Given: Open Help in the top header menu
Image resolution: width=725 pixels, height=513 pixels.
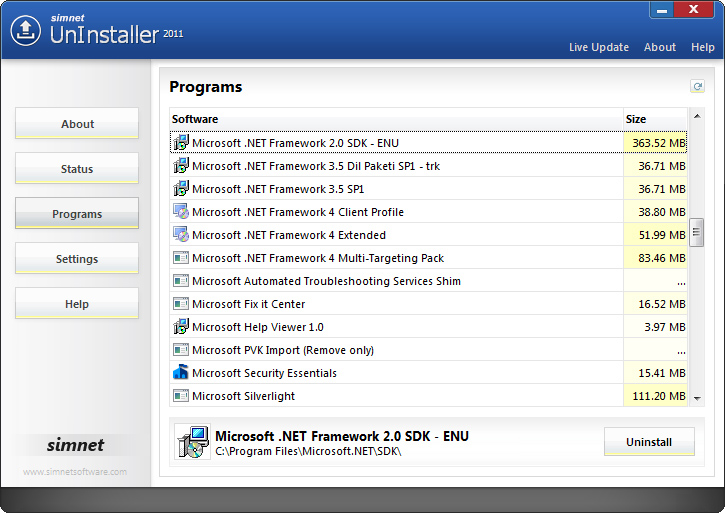Looking at the screenshot, I should click(x=702, y=47).
